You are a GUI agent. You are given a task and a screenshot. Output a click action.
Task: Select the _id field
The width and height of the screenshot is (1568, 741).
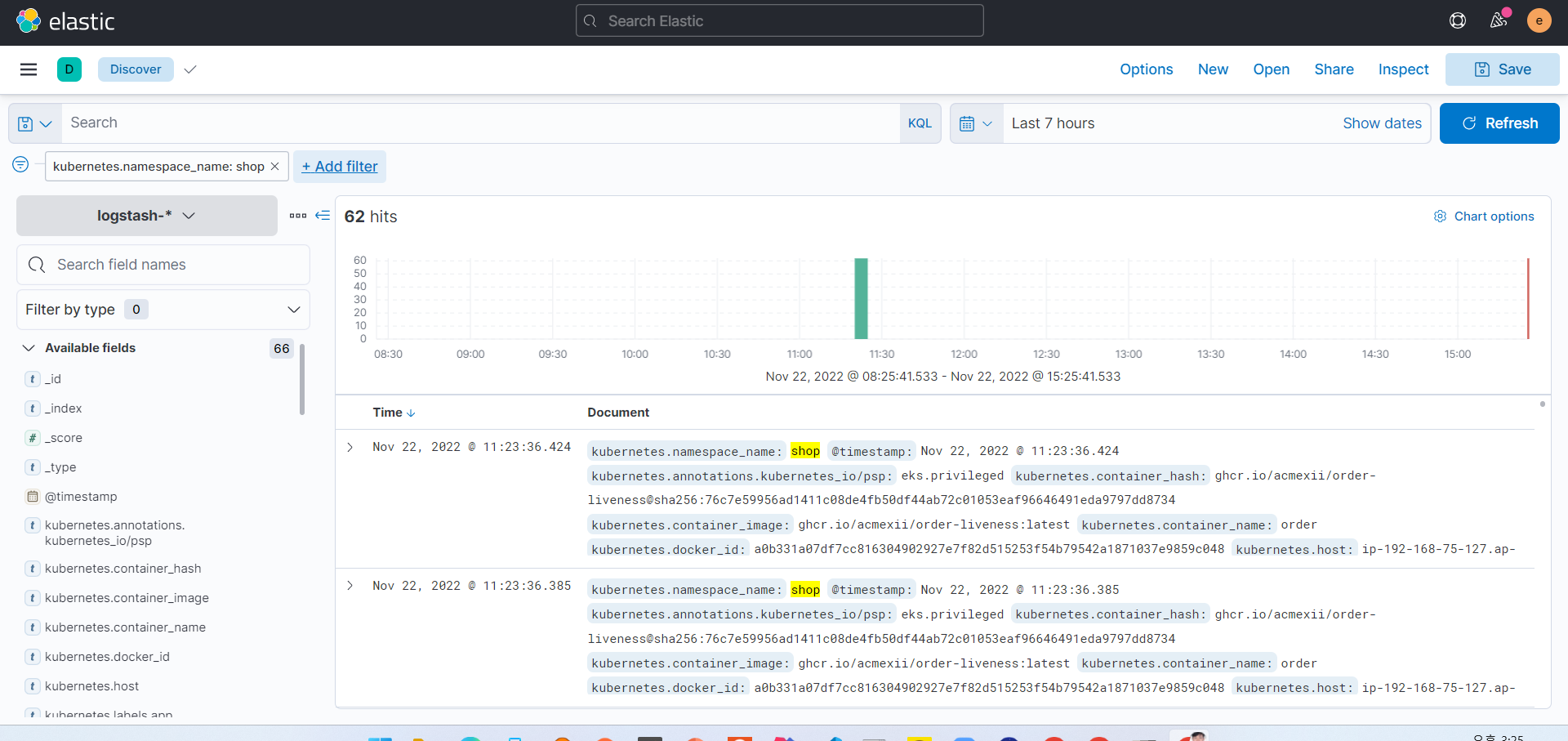53,379
